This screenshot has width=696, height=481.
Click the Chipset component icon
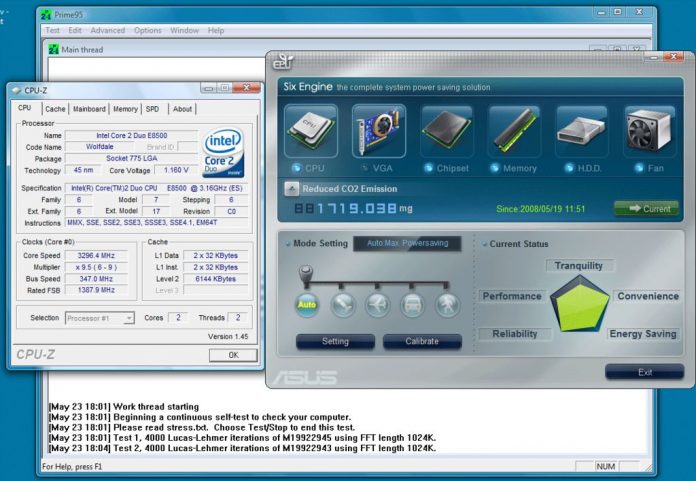pos(447,131)
